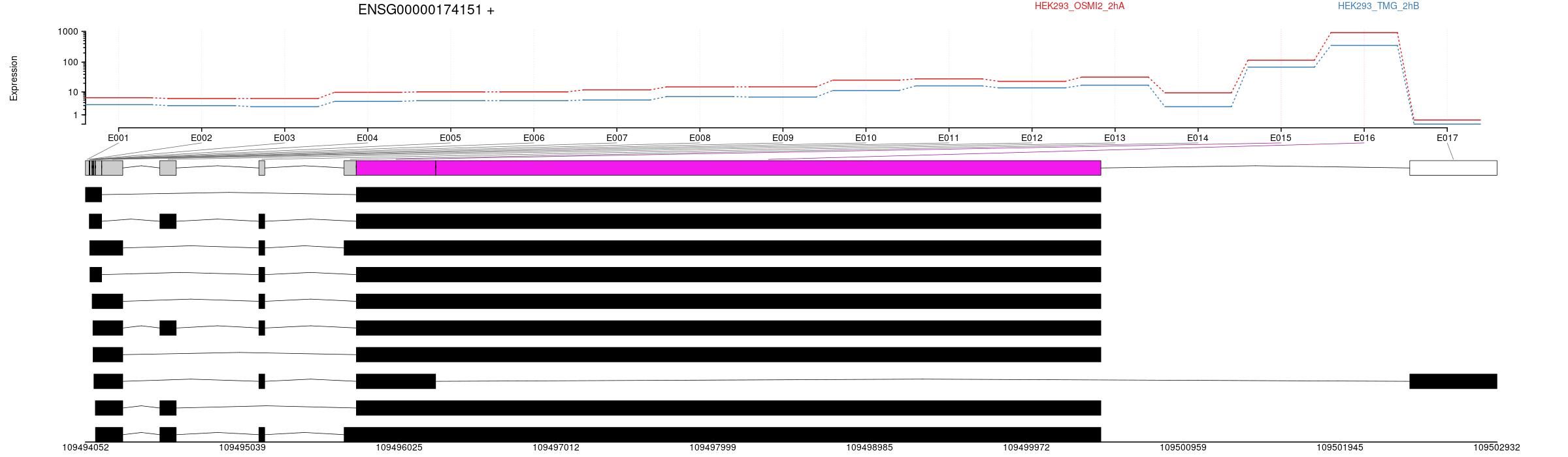The image size is (1568, 457).
Task: Click the first transcript's long black exon
Action: pos(728,195)
